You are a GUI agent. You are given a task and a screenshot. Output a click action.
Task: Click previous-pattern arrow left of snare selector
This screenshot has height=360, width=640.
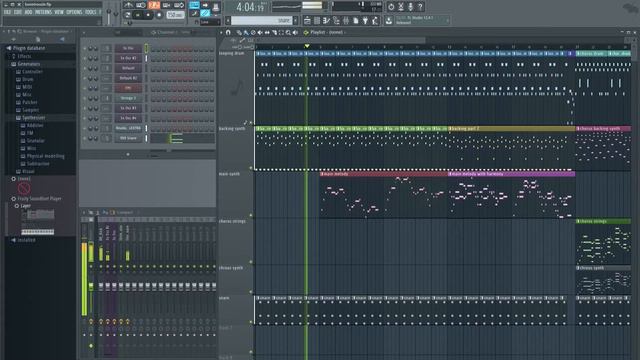coord(228,20)
